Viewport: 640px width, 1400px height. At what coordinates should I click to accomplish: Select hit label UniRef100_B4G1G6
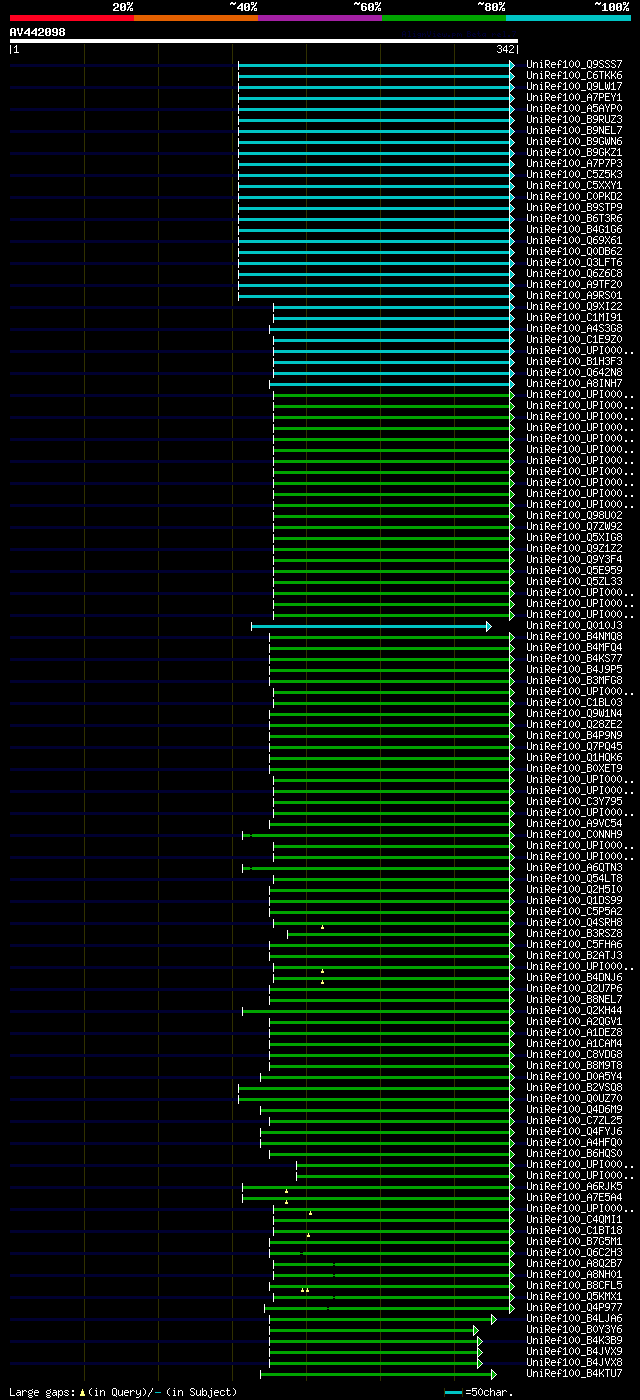(x=574, y=229)
